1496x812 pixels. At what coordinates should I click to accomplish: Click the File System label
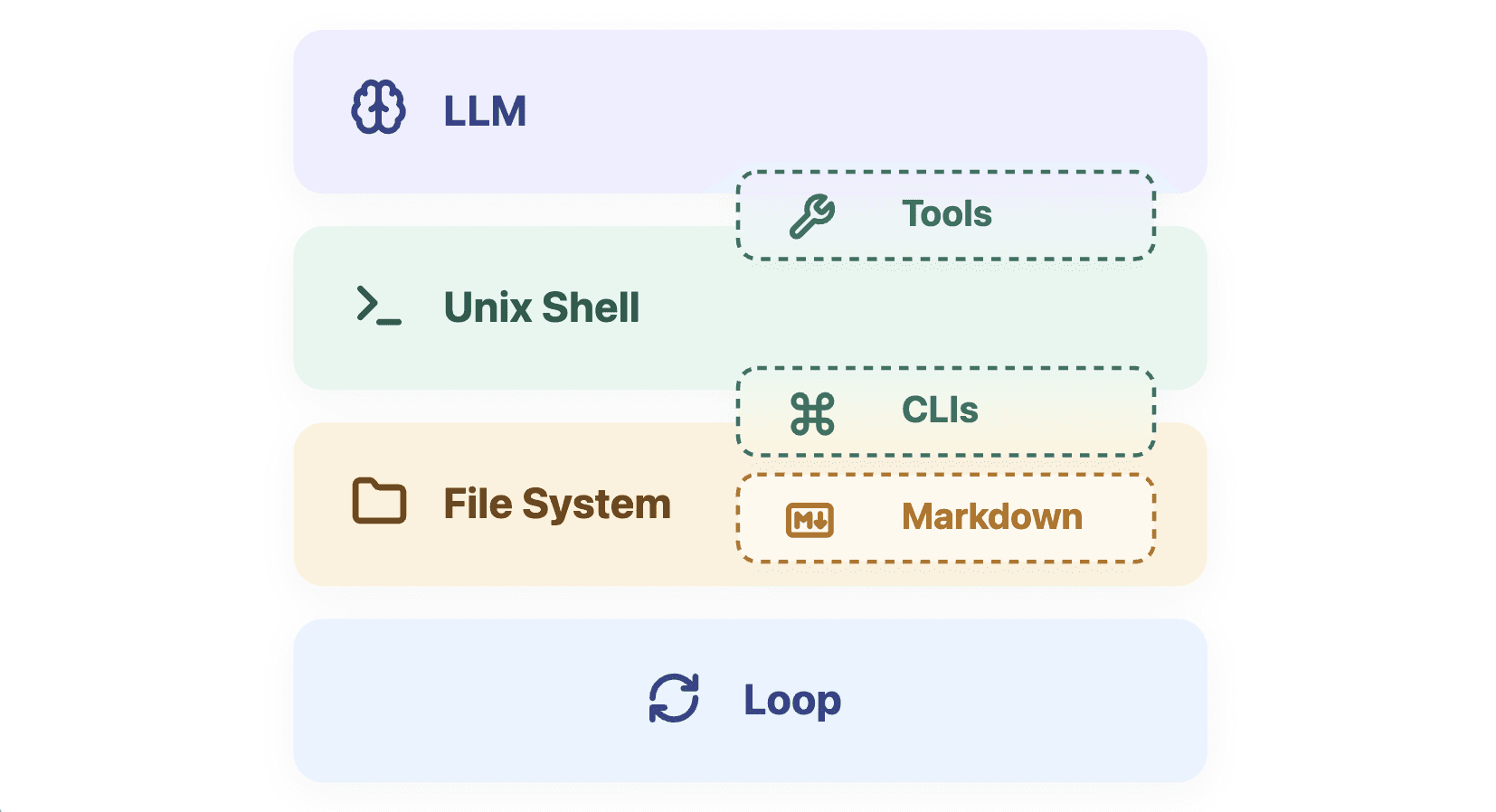(557, 504)
